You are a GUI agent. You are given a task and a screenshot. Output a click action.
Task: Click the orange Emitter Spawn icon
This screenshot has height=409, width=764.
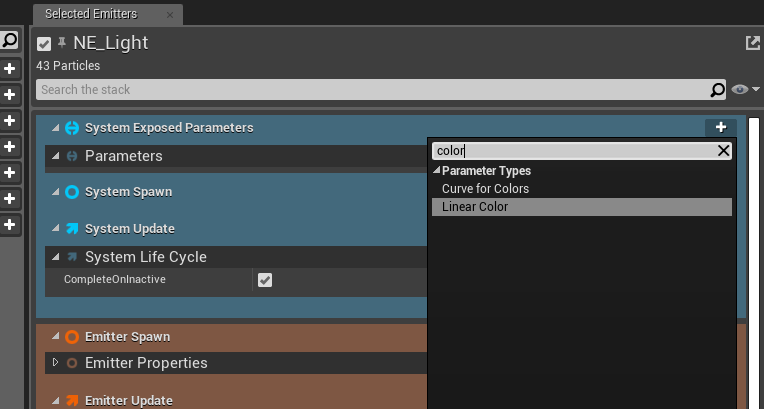pyautogui.click(x=72, y=337)
